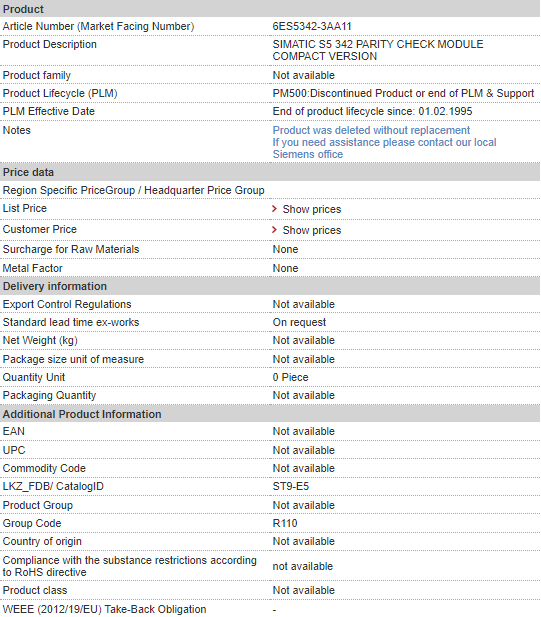Click Additional Product Information header
This screenshot has height=617, width=541.
[270, 414]
